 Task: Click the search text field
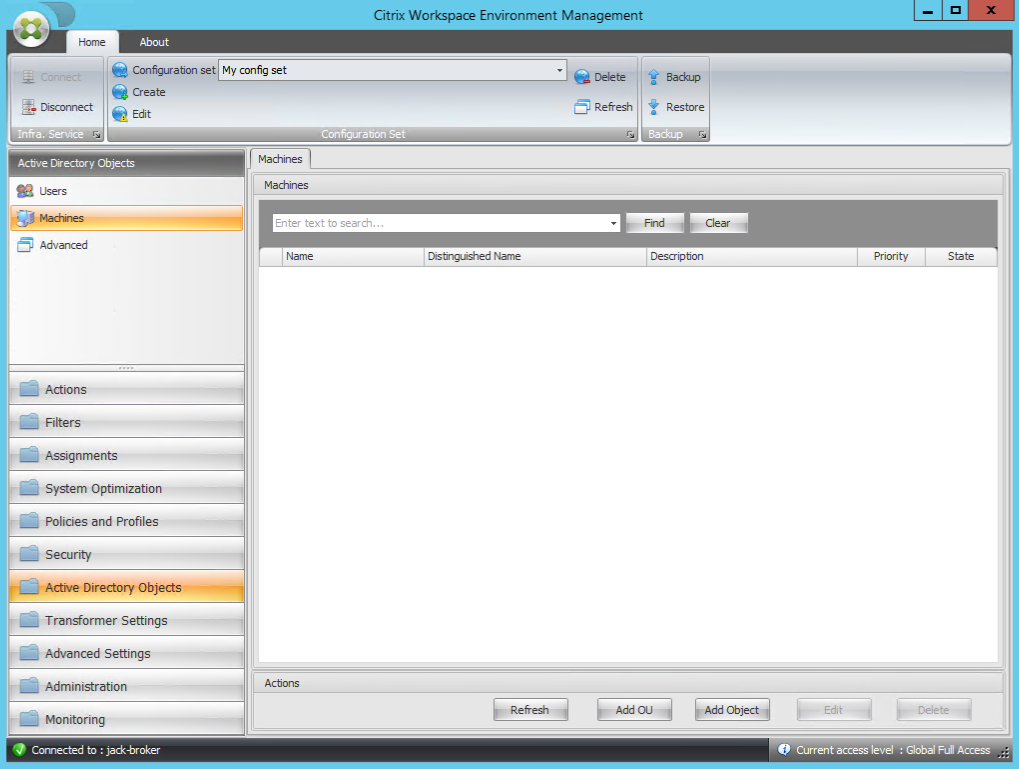430,222
